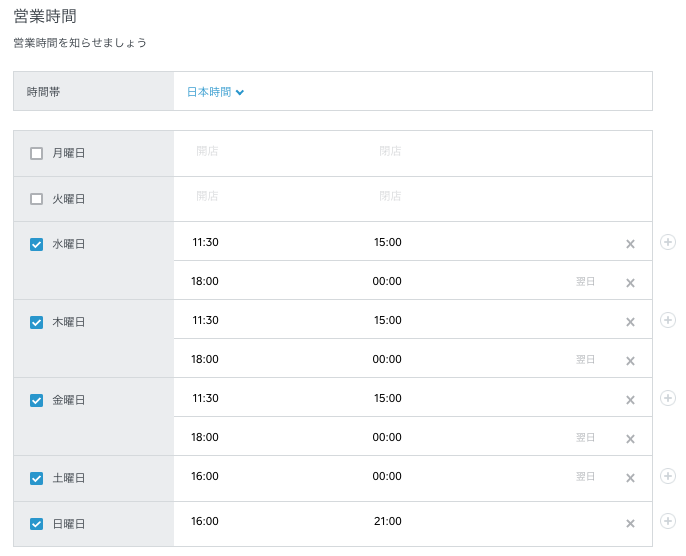Change Sunday's 21:00 closing time
The image size is (686, 556).
click(387, 522)
